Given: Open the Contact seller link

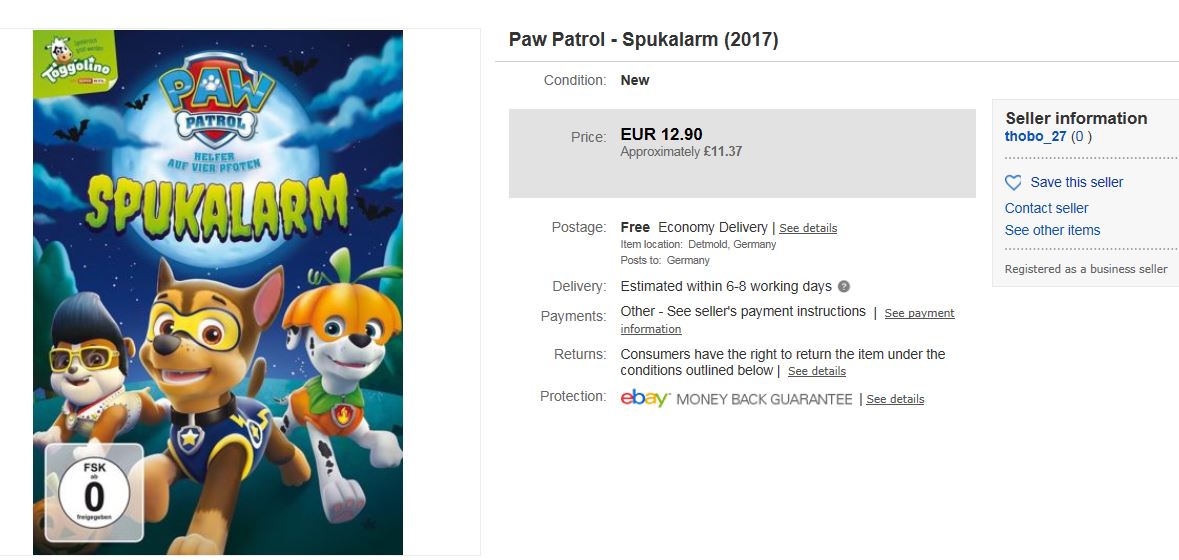Looking at the screenshot, I should (x=1046, y=208).
